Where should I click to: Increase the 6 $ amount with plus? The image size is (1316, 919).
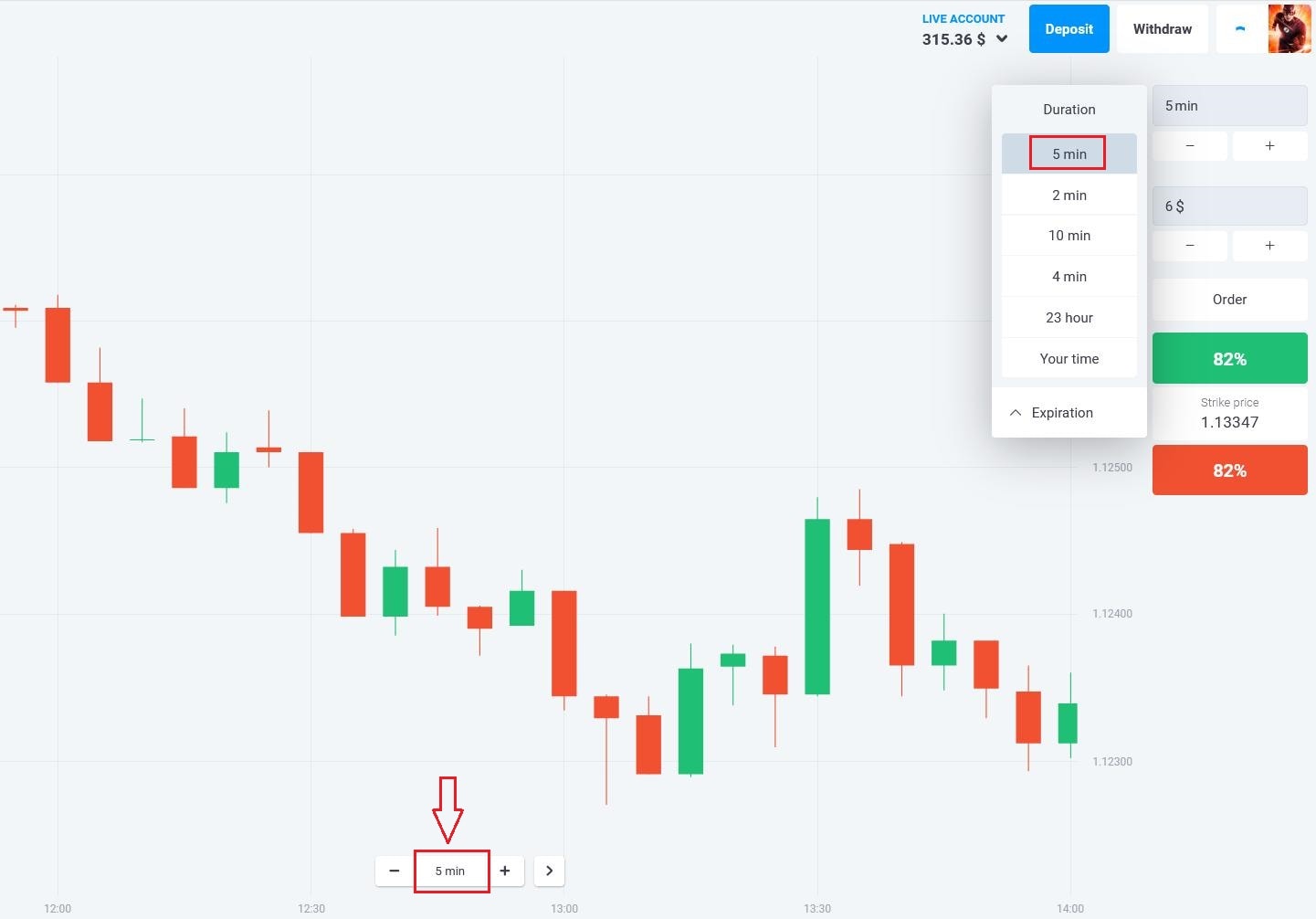1269,246
